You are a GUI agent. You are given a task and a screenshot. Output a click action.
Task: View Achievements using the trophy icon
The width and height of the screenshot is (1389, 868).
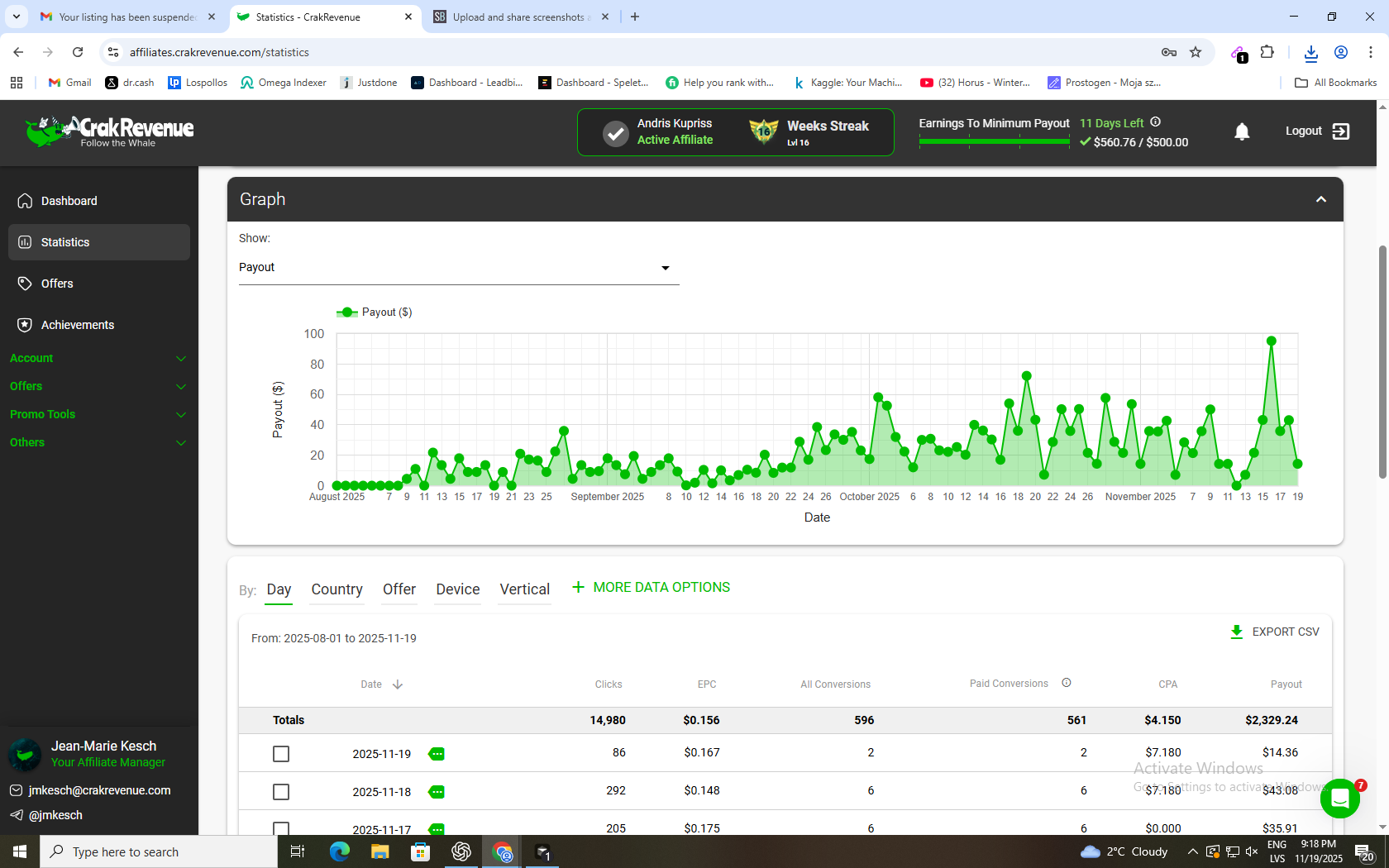pyautogui.click(x=25, y=325)
